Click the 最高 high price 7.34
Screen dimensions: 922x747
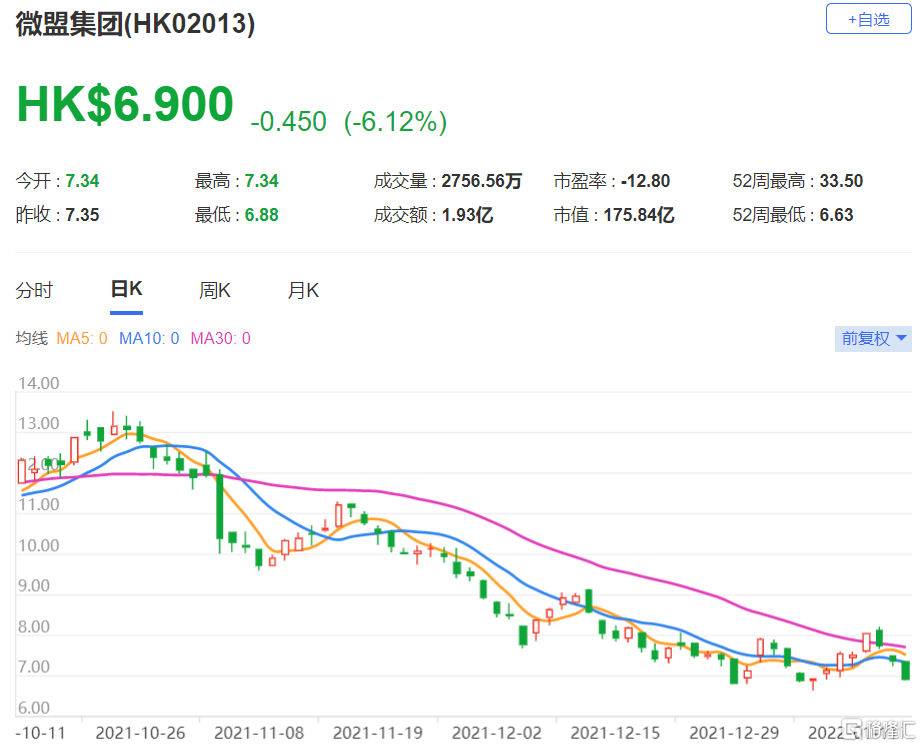tap(262, 181)
